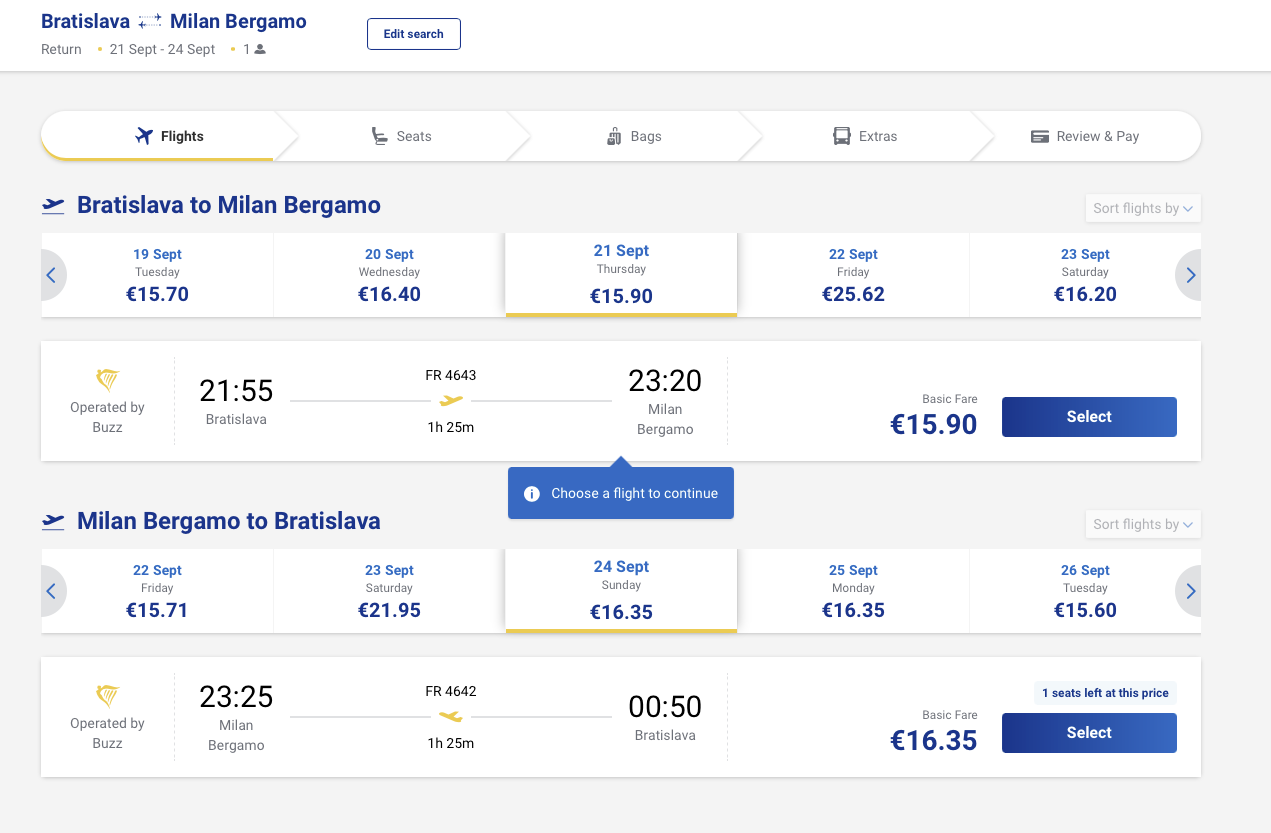Pick 22 Sept Friday €25.62 outbound date

point(853,275)
